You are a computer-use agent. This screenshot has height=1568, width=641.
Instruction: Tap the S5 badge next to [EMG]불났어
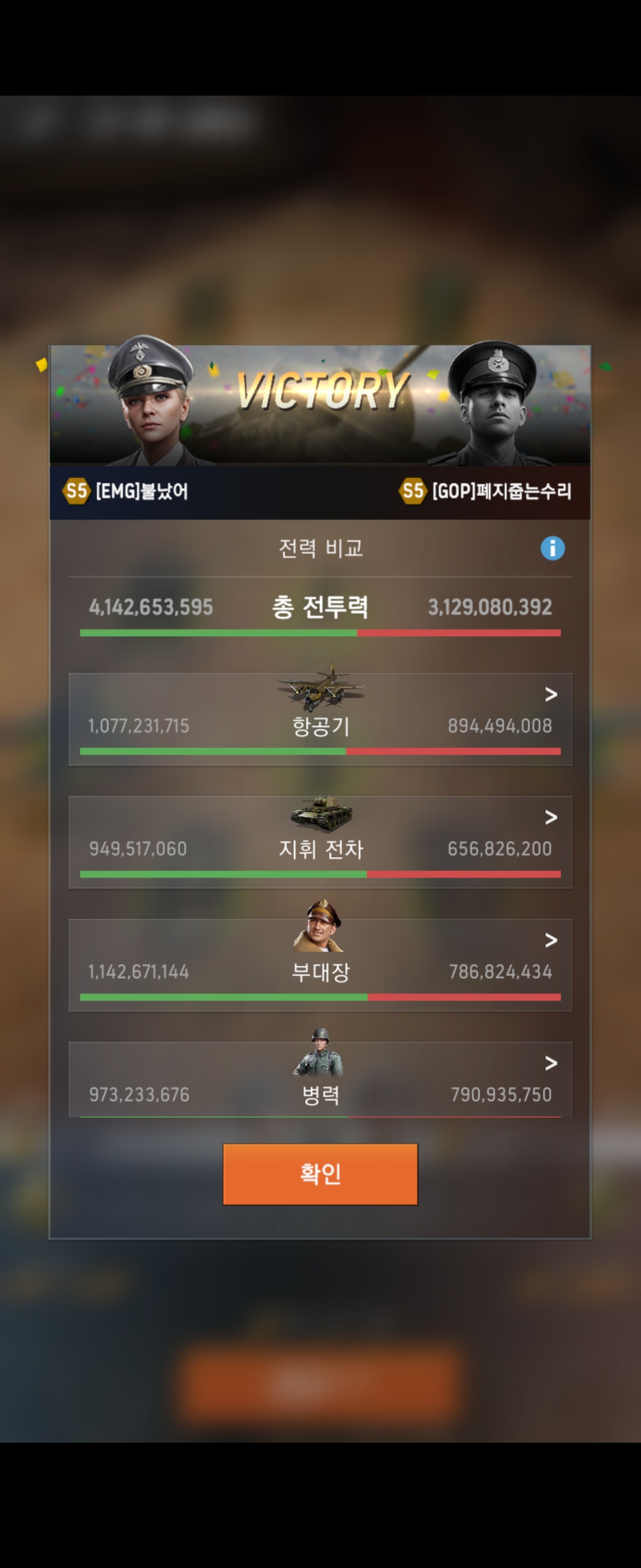point(76,490)
